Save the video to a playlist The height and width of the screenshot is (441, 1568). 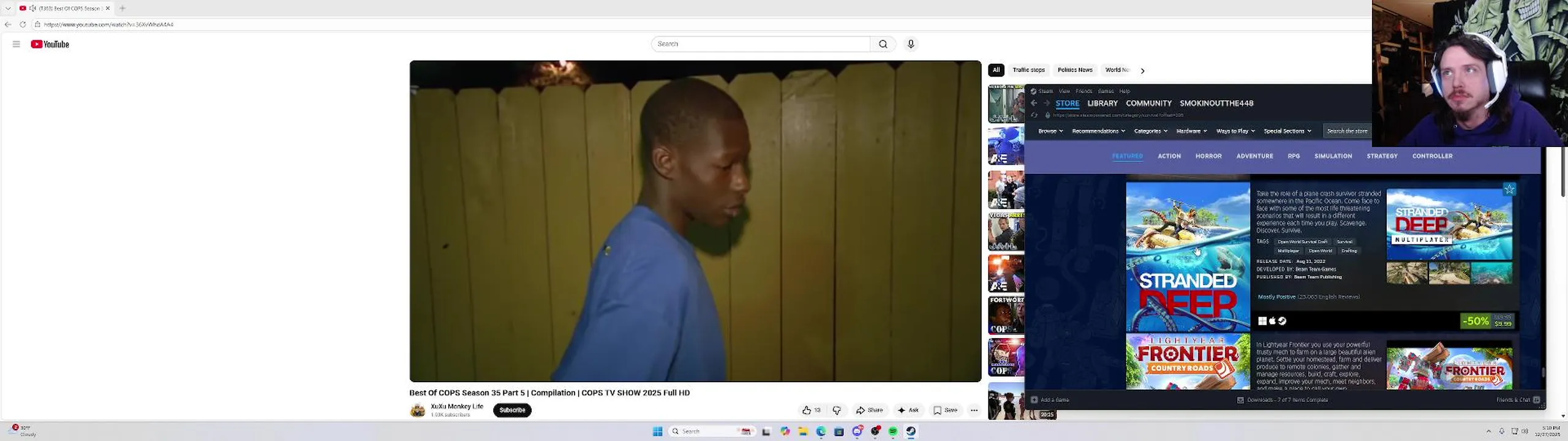(x=945, y=410)
